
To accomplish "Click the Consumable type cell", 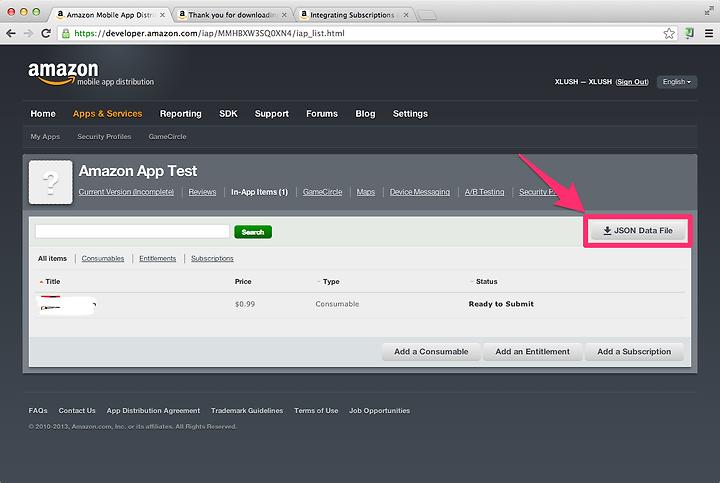I will tap(337, 304).
